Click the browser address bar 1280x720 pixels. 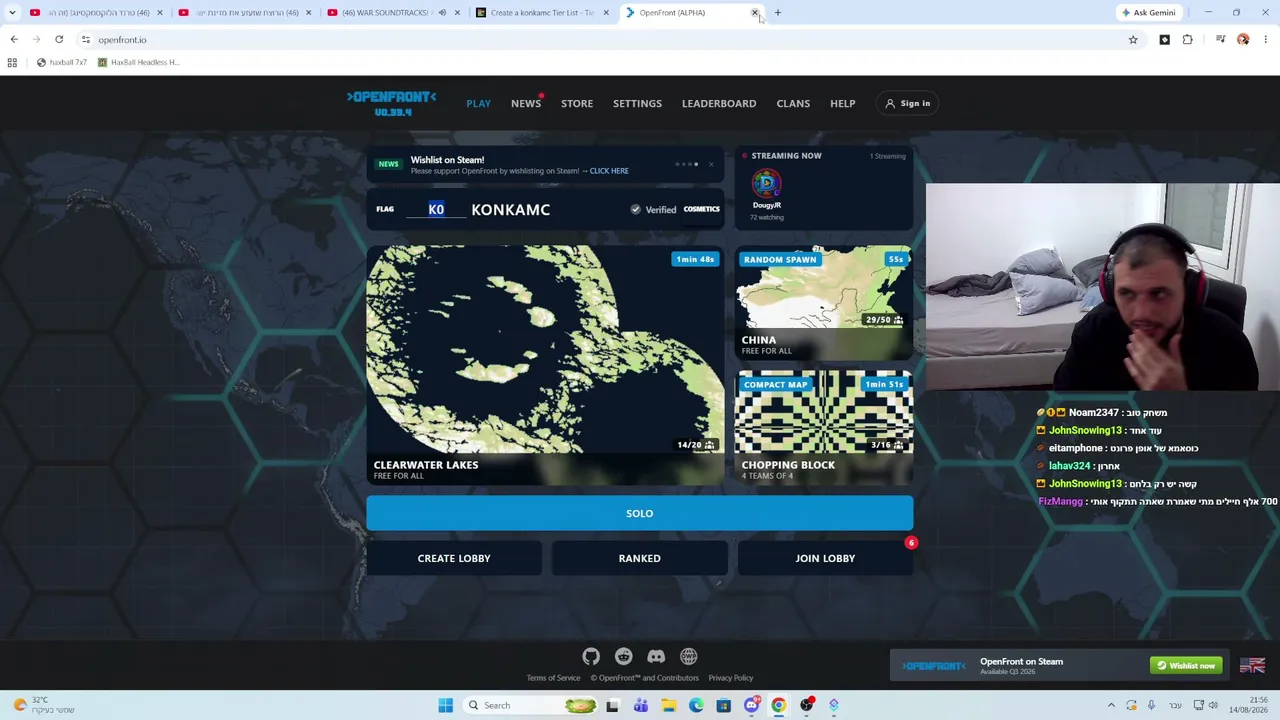pos(600,39)
